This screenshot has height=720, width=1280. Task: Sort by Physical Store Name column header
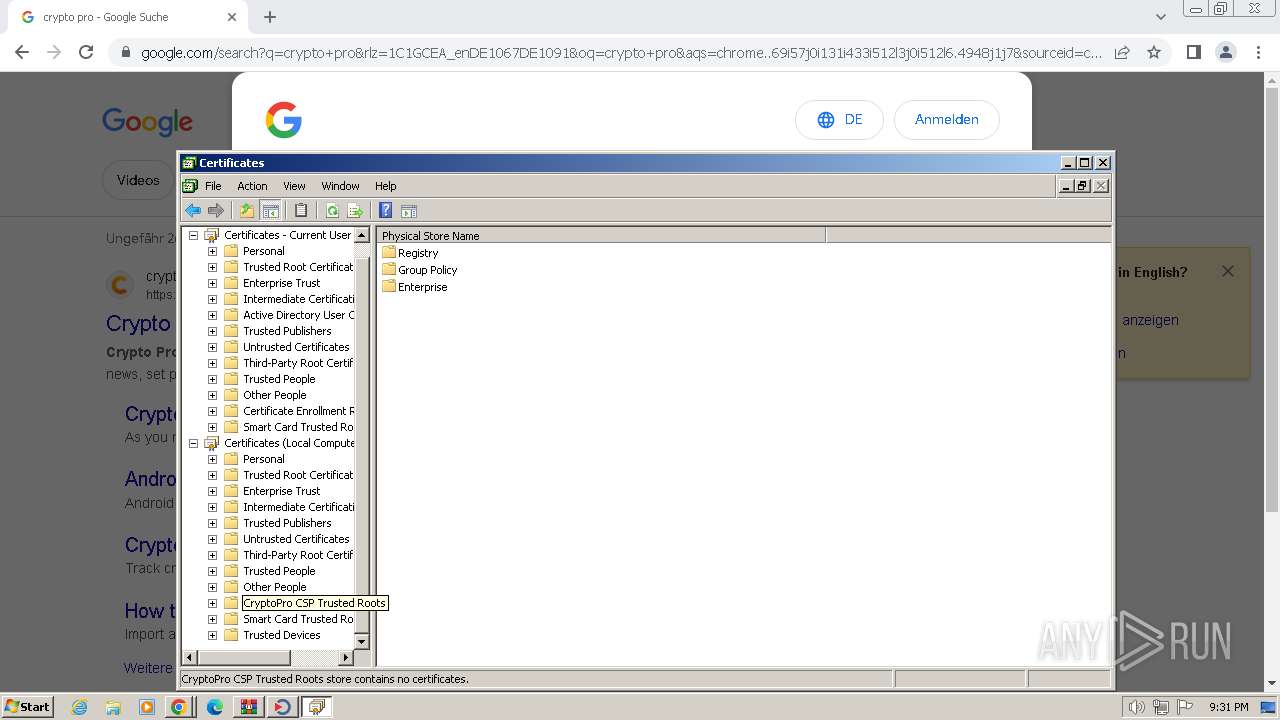(601, 235)
